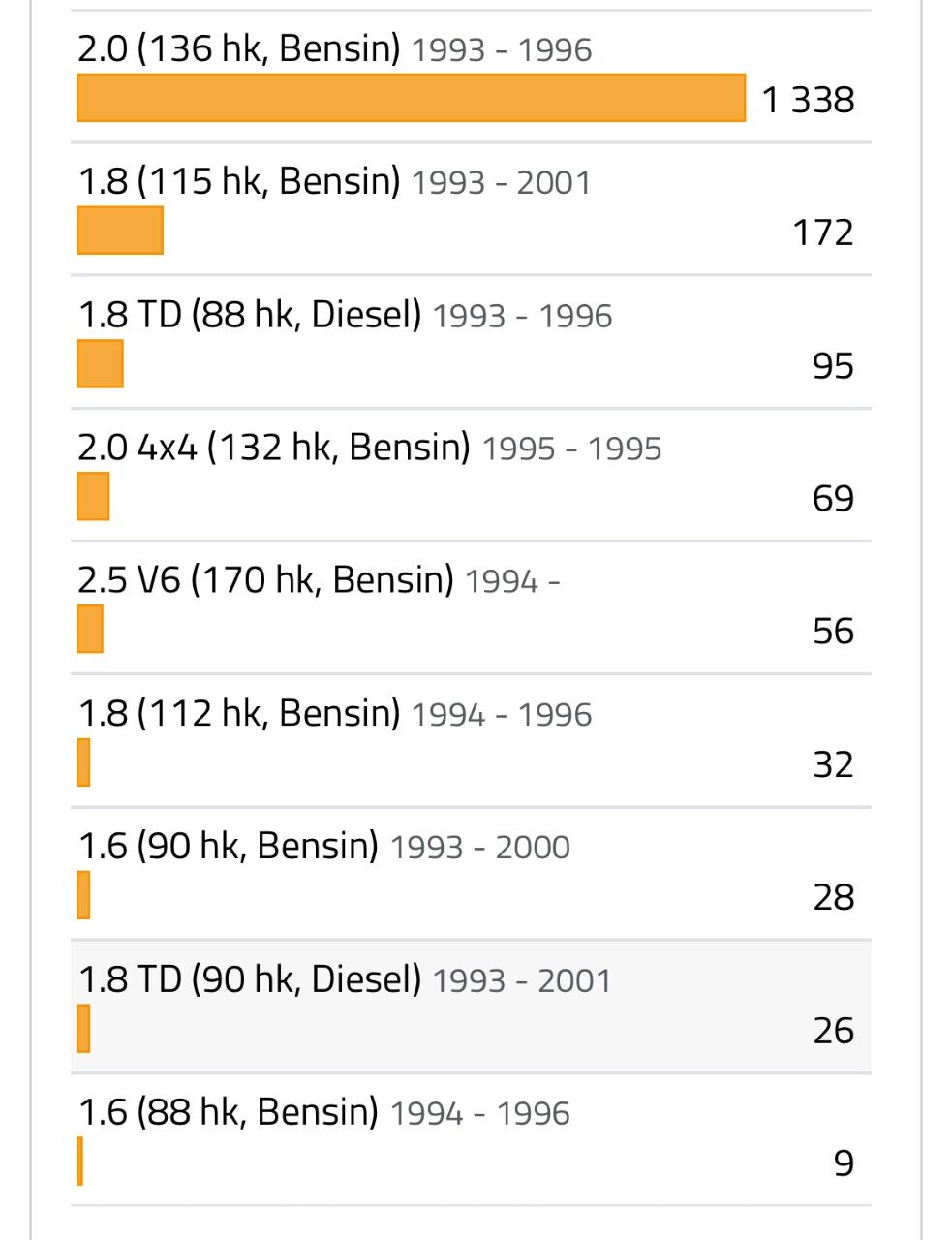Select the 1.8 (112 hk, Bensin) label
The image size is (952, 1240).
point(238,713)
